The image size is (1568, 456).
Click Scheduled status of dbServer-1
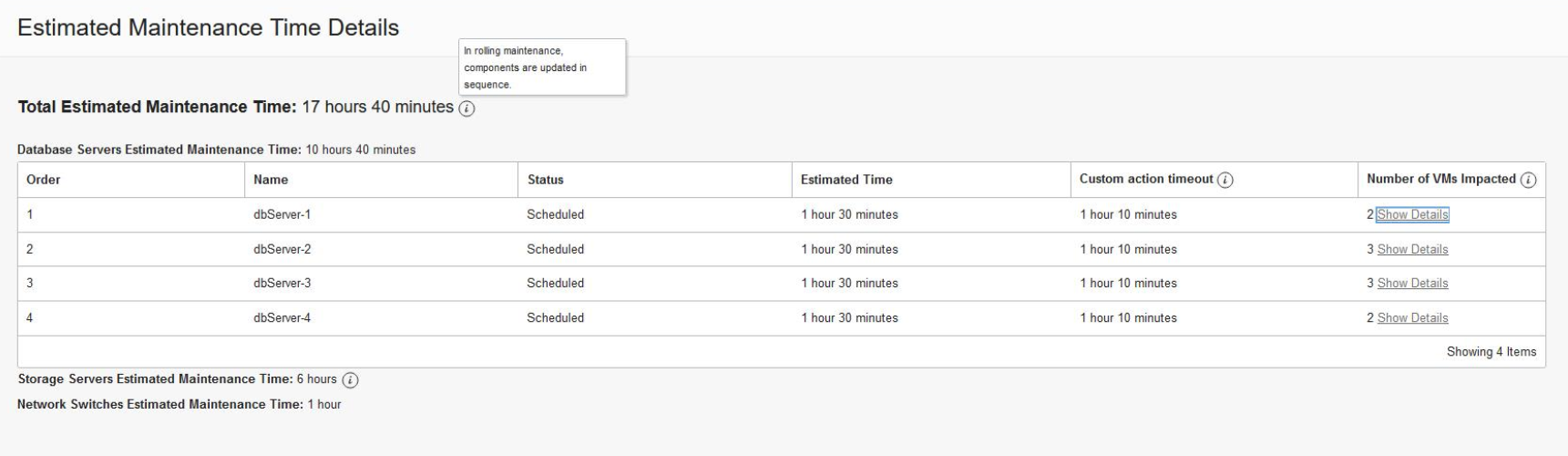click(x=555, y=215)
